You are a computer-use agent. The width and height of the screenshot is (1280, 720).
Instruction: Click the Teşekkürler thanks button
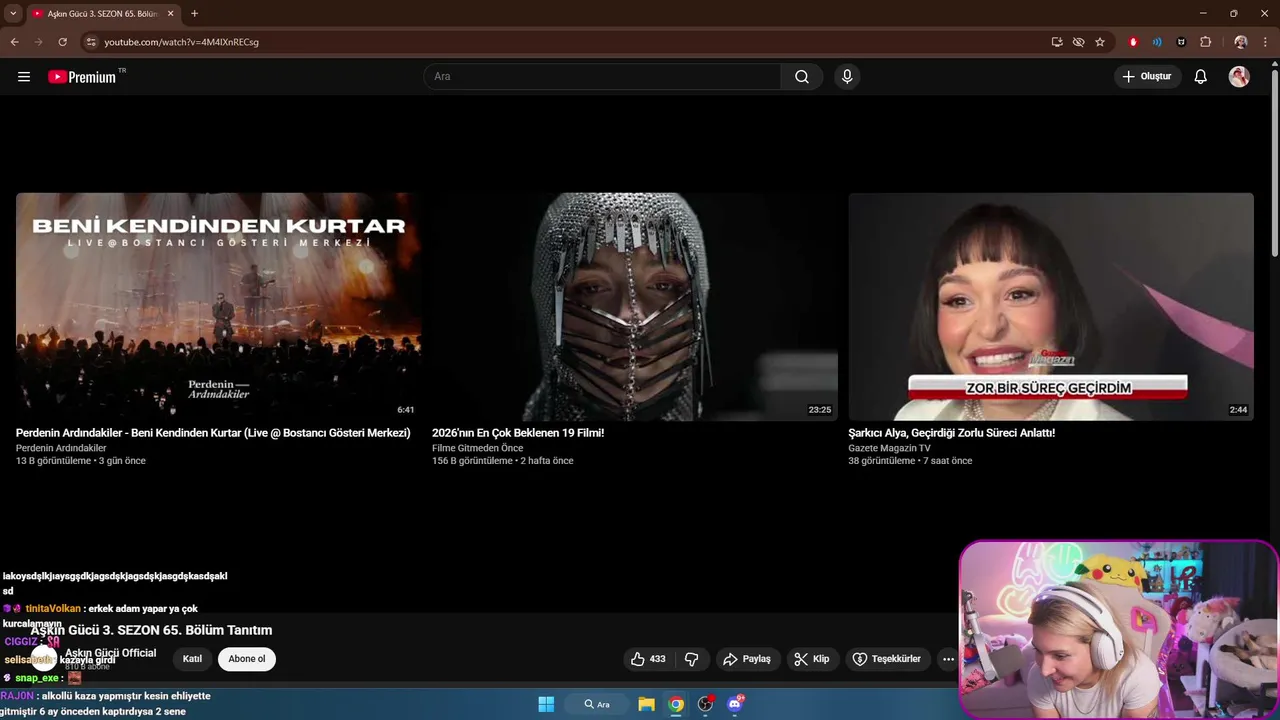point(888,659)
